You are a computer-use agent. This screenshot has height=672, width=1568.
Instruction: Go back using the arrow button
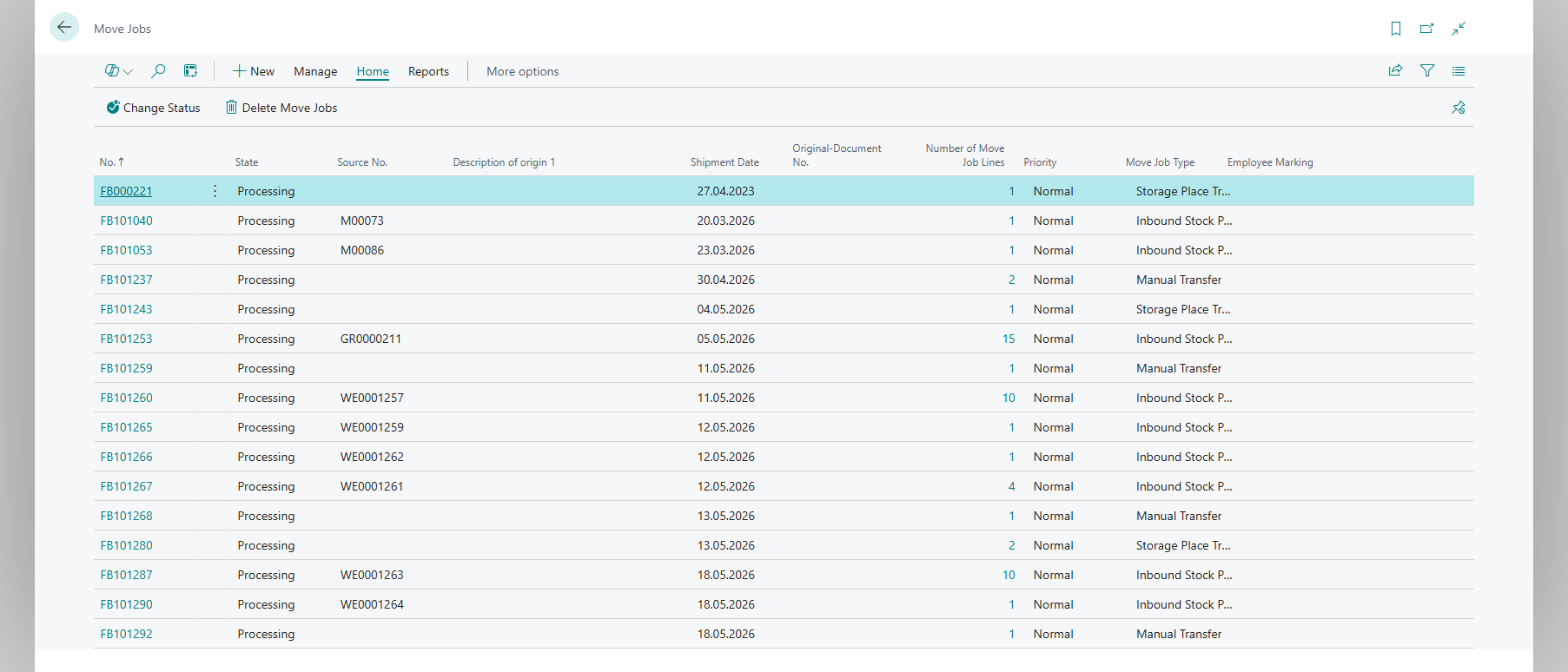click(x=64, y=28)
